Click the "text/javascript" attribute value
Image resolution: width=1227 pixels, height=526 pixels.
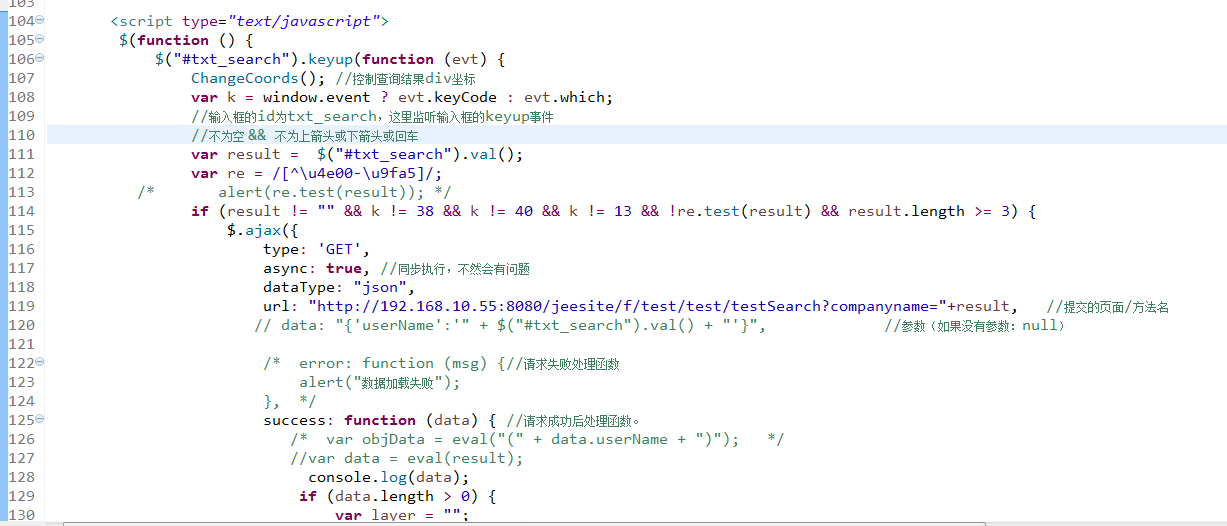point(303,21)
